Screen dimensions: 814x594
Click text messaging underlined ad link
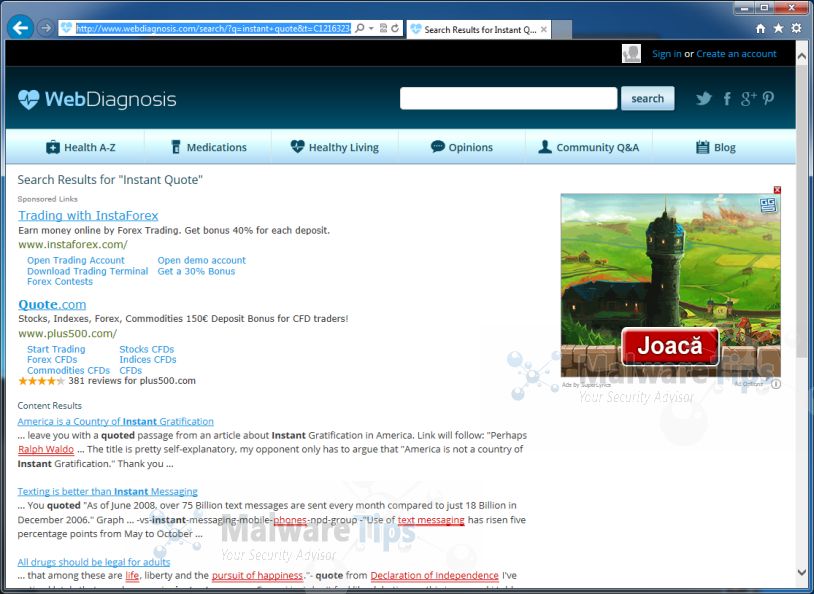pyautogui.click(x=431, y=520)
